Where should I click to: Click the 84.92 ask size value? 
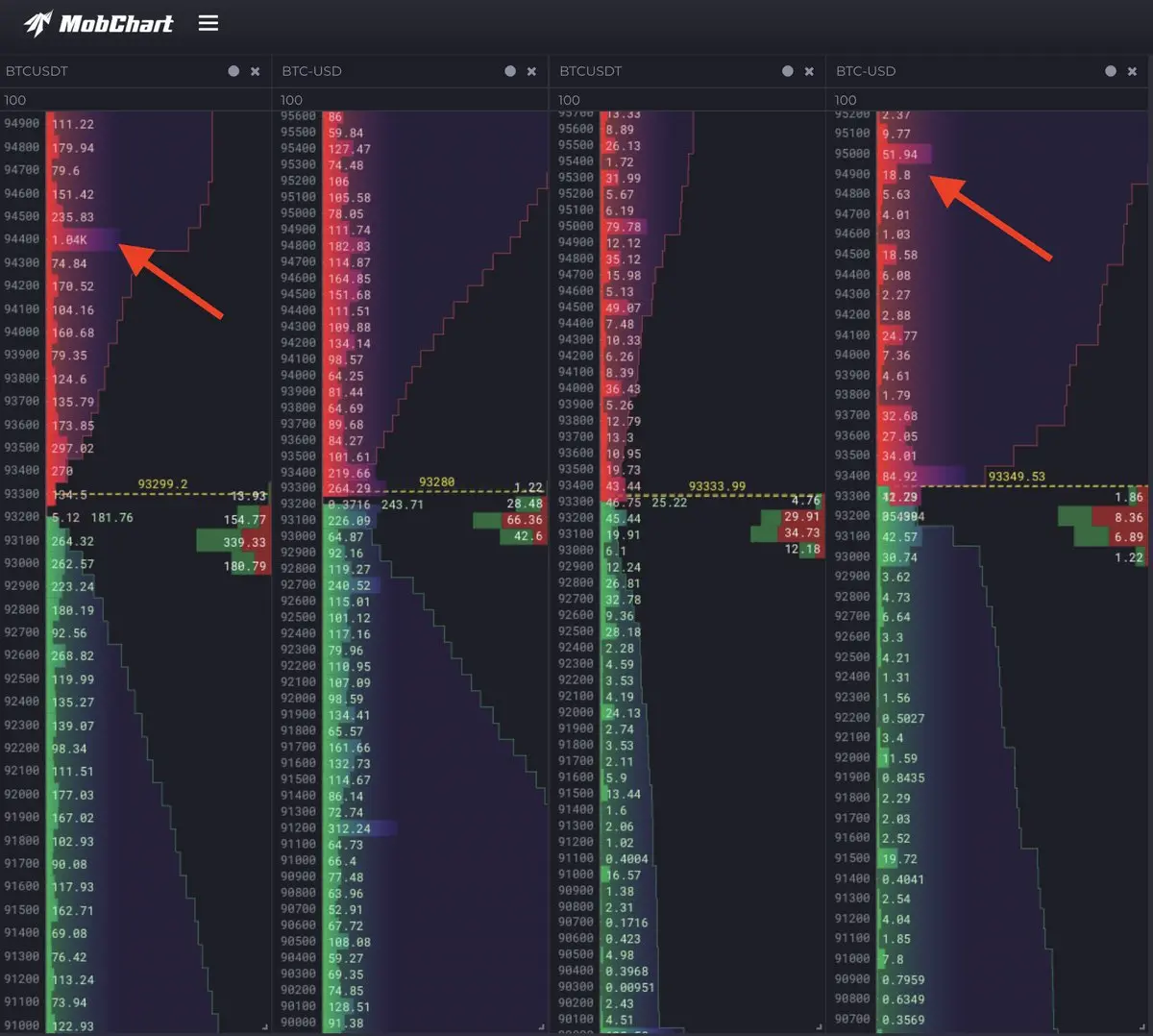pos(899,477)
